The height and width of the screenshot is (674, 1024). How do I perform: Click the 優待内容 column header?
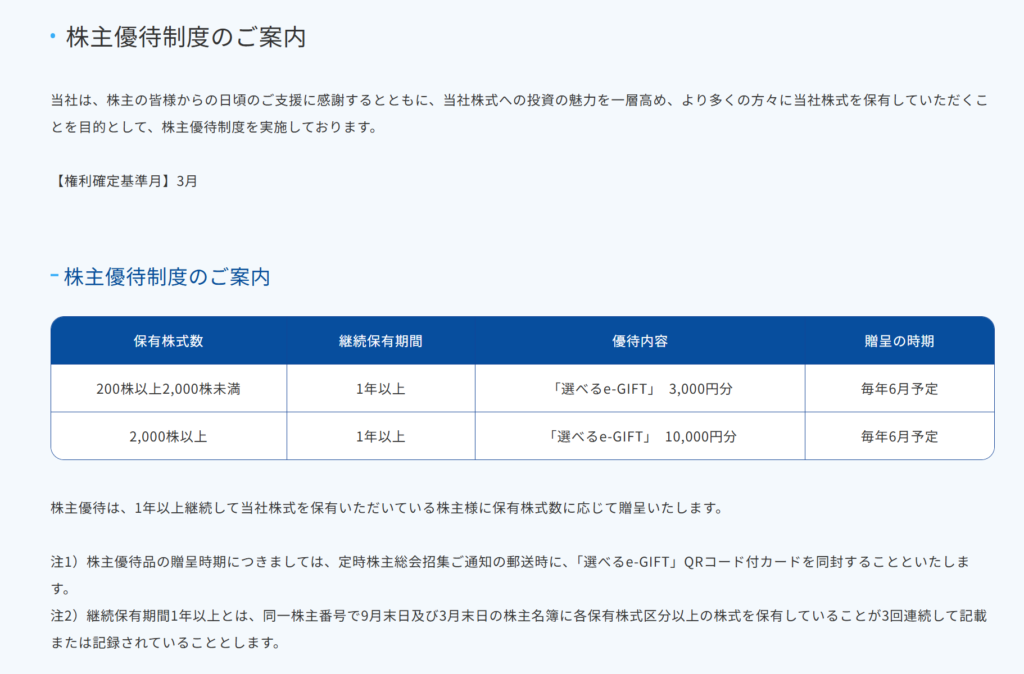point(639,341)
